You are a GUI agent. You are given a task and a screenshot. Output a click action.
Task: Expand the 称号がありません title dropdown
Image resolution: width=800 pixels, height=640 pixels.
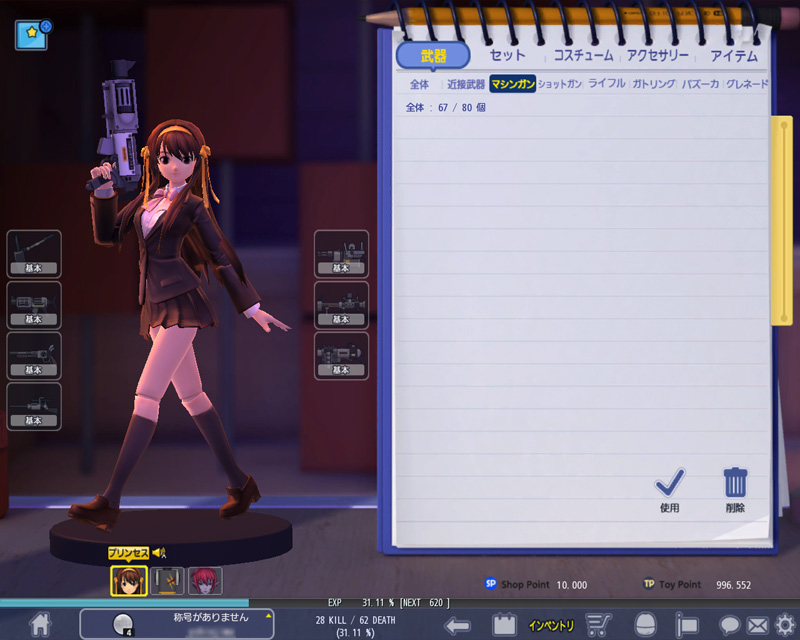[268, 616]
